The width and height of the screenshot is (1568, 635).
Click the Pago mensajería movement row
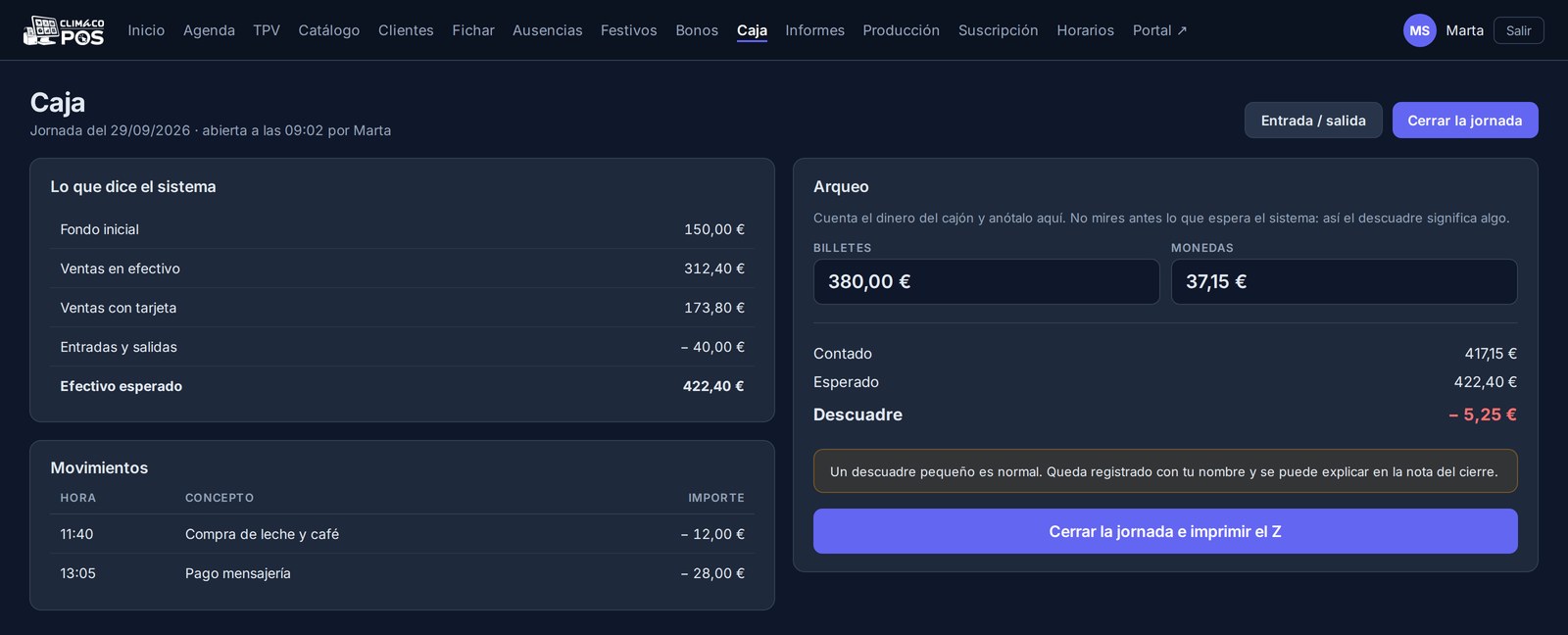pyautogui.click(x=402, y=573)
